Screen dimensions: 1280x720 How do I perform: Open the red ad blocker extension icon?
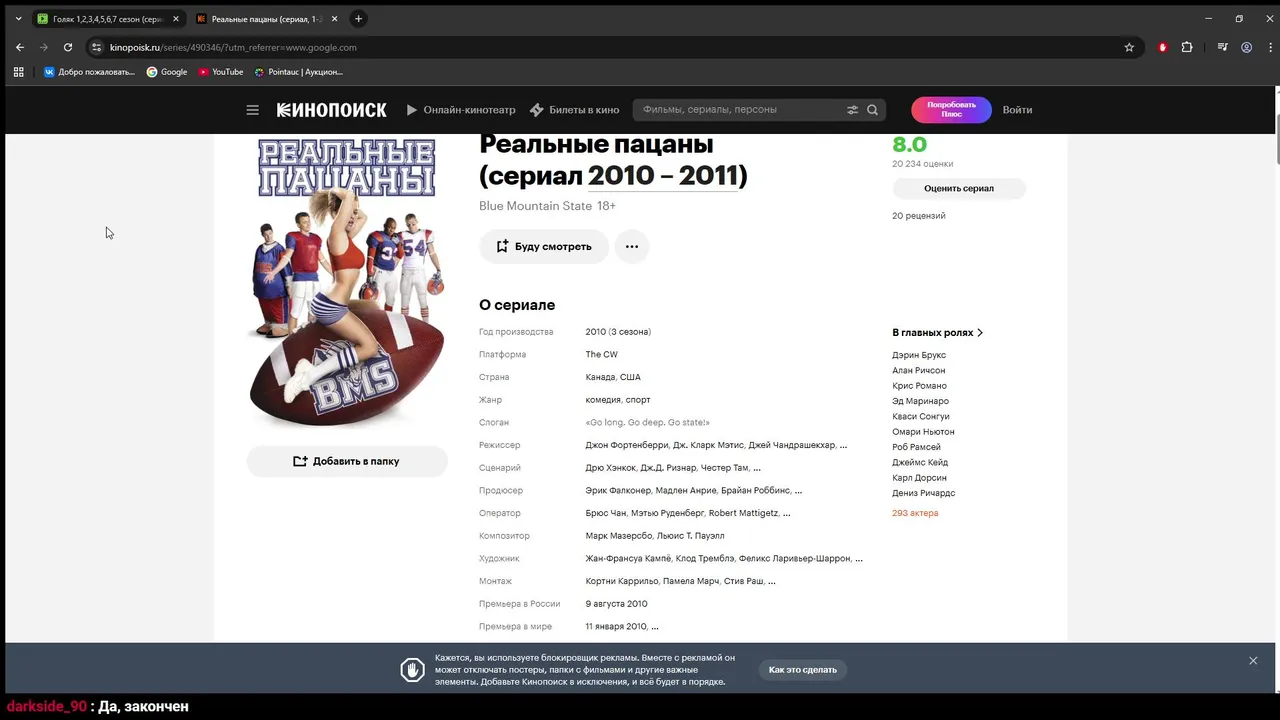coord(1162,47)
